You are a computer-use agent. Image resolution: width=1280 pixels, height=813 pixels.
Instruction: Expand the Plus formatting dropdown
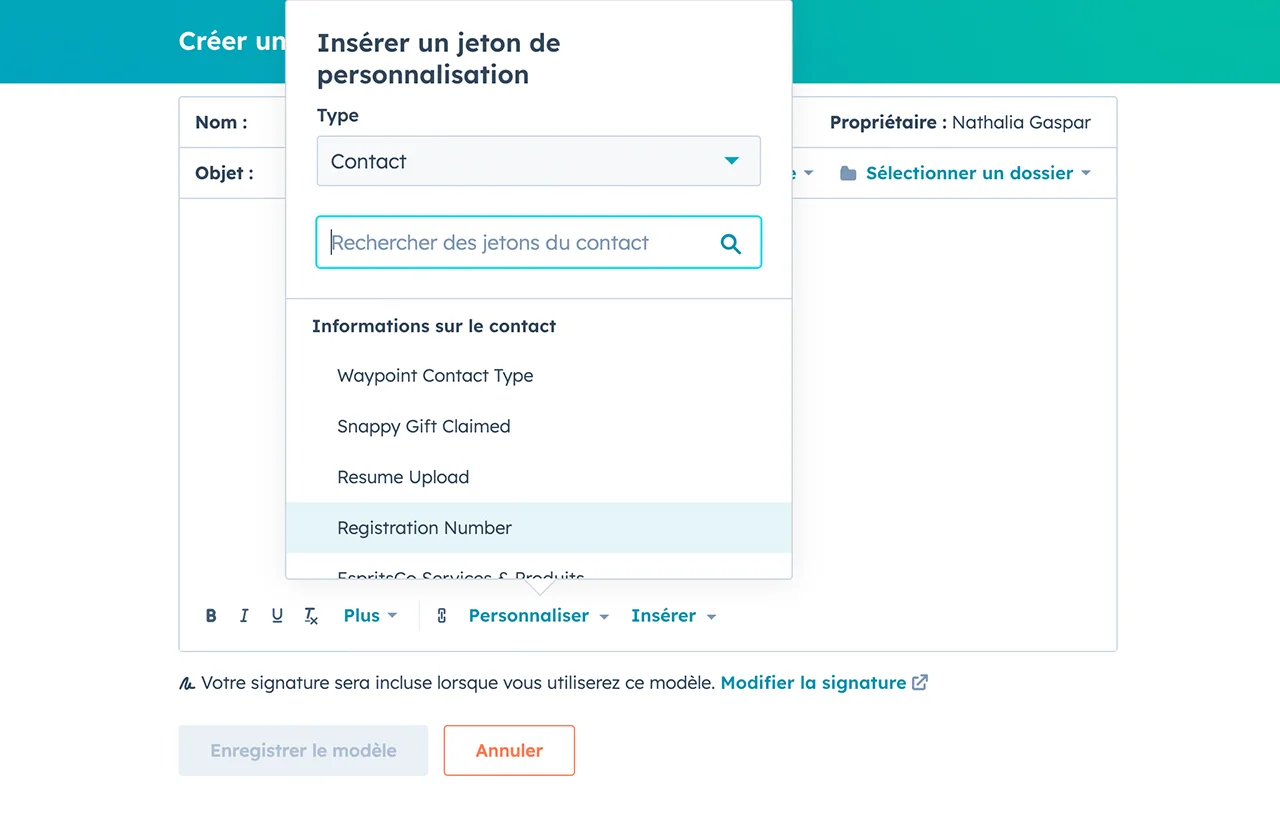coord(370,616)
